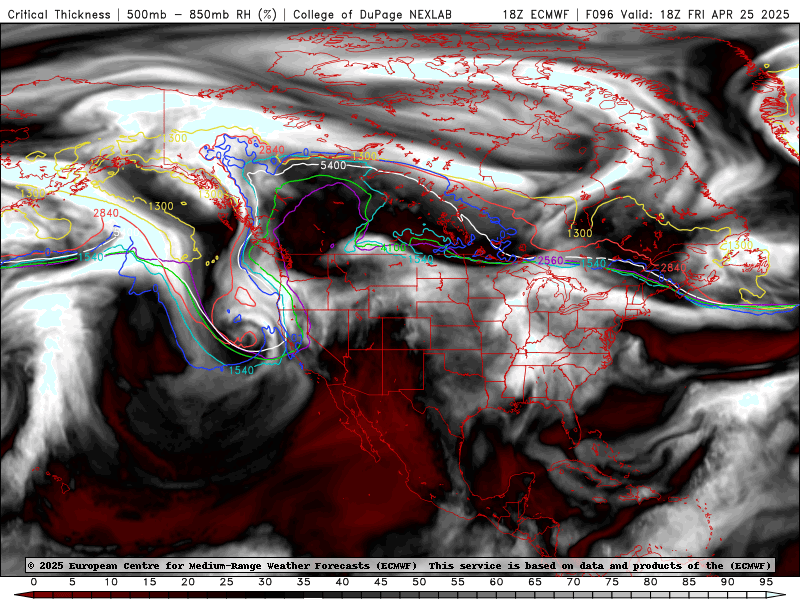This screenshot has width=800, height=600.
Task: Click the "80" tick on the humidity color scale
Action: coord(651,582)
